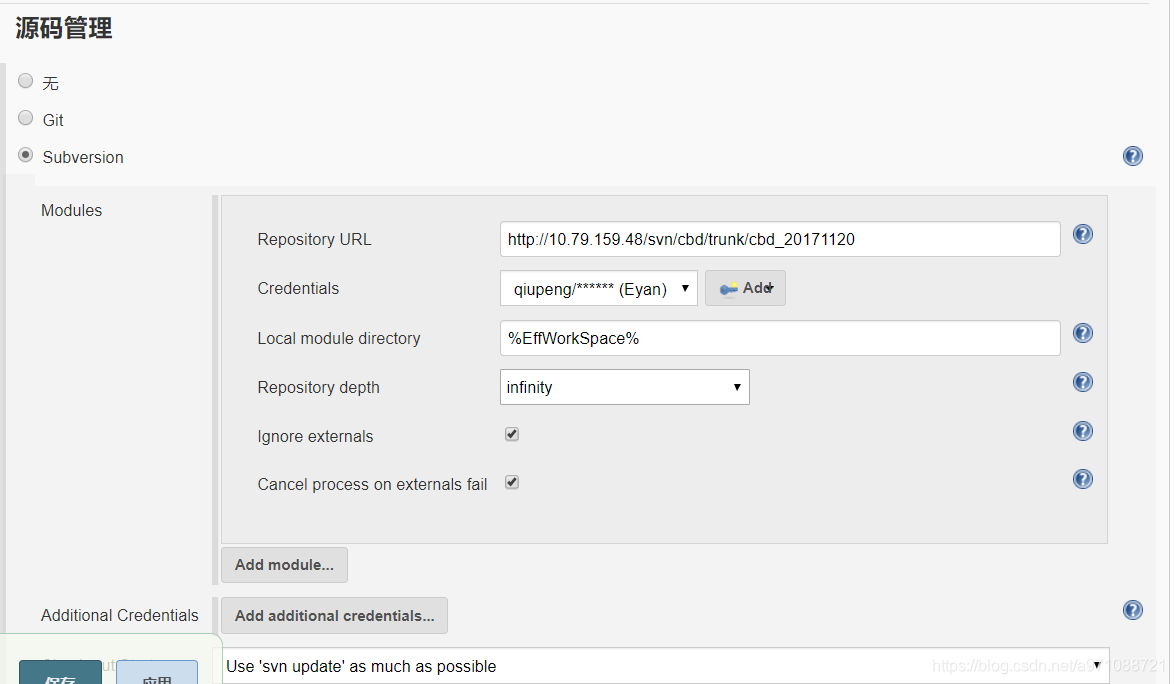The width and height of the screenshot is (1174, 684).
Task: Show help for Repository URL
Action: 1083,234
